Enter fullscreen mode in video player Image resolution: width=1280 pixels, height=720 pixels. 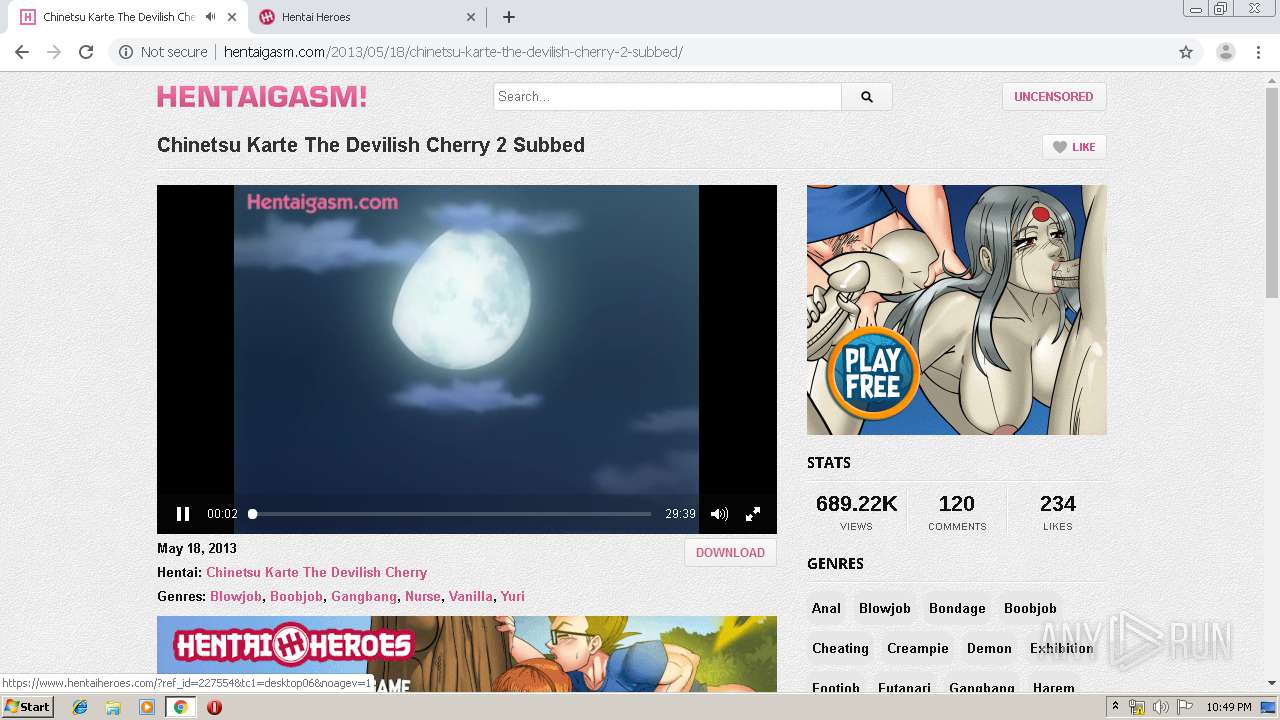(753, 514)
